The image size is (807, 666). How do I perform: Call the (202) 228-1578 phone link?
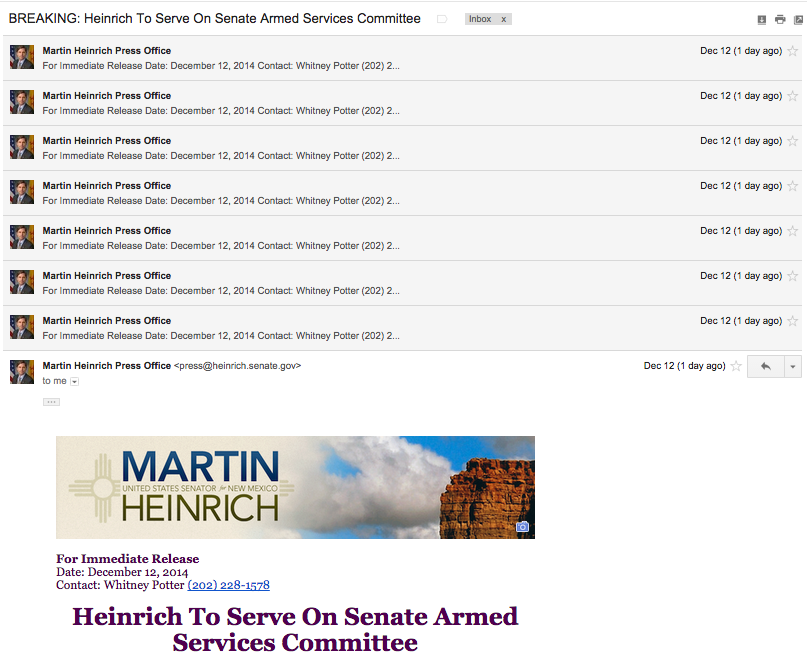[229, 585]
